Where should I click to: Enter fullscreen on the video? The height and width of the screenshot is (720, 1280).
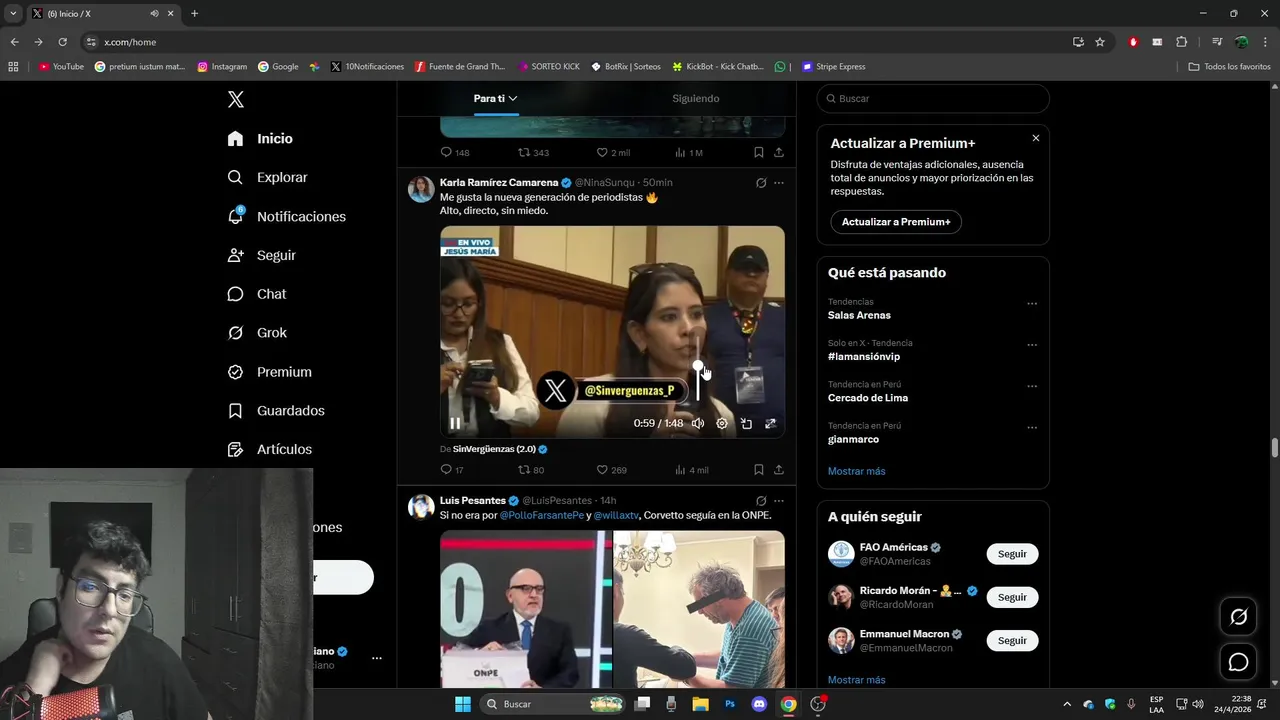(770, 423)
